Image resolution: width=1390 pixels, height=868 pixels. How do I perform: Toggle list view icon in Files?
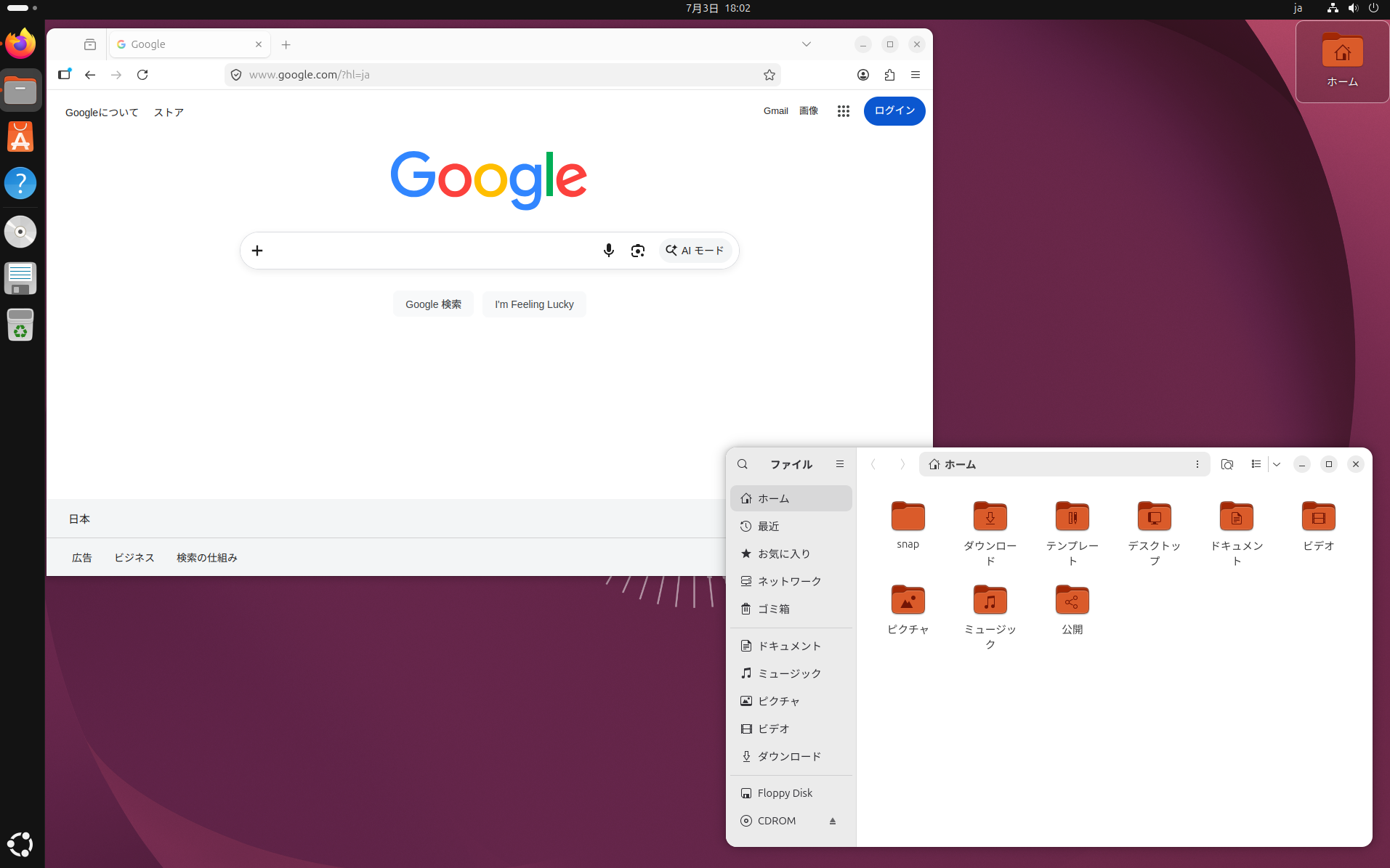click(x=1256, y=464)
